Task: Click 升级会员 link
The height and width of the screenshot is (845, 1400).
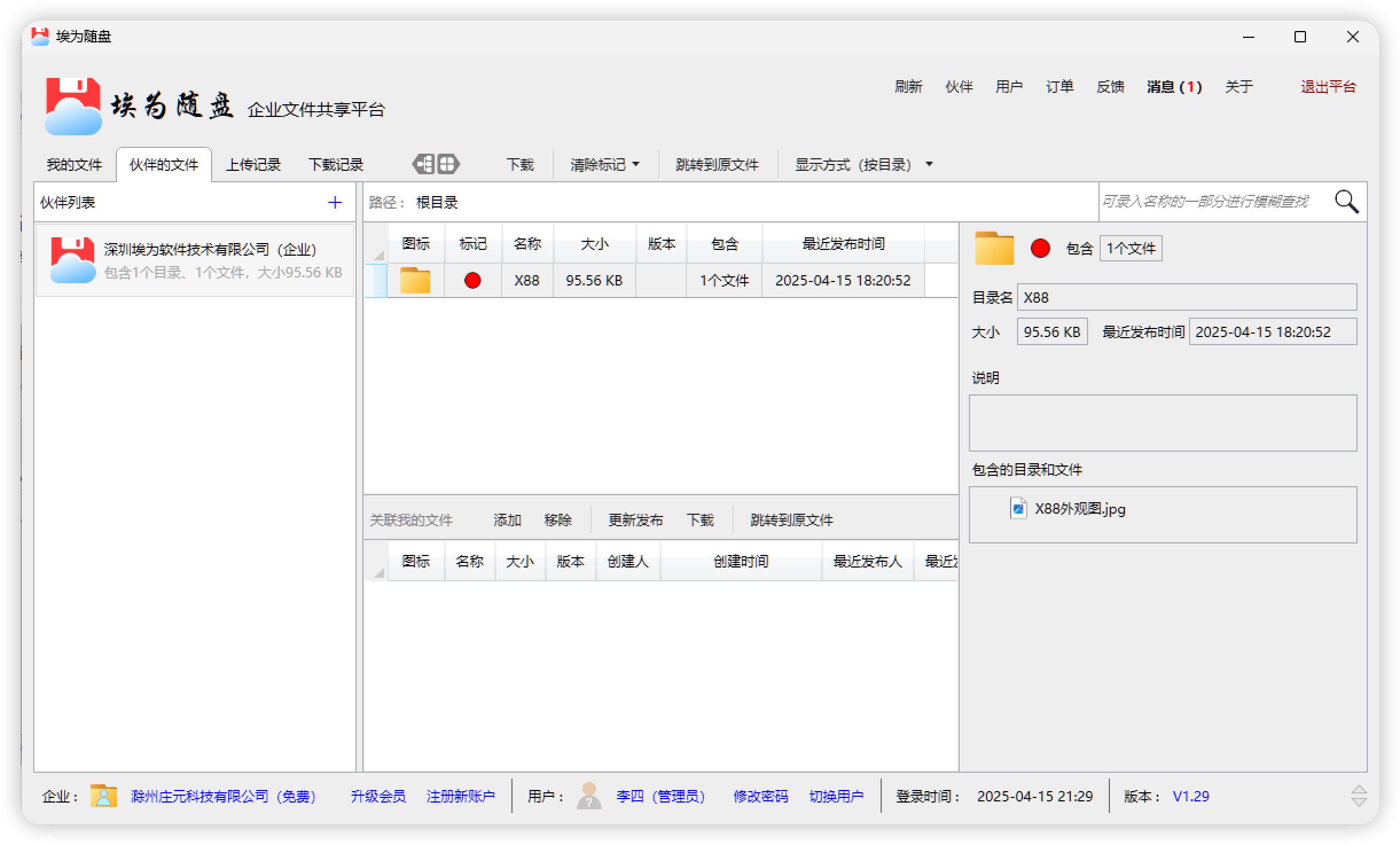Action: tap(378, 796)
